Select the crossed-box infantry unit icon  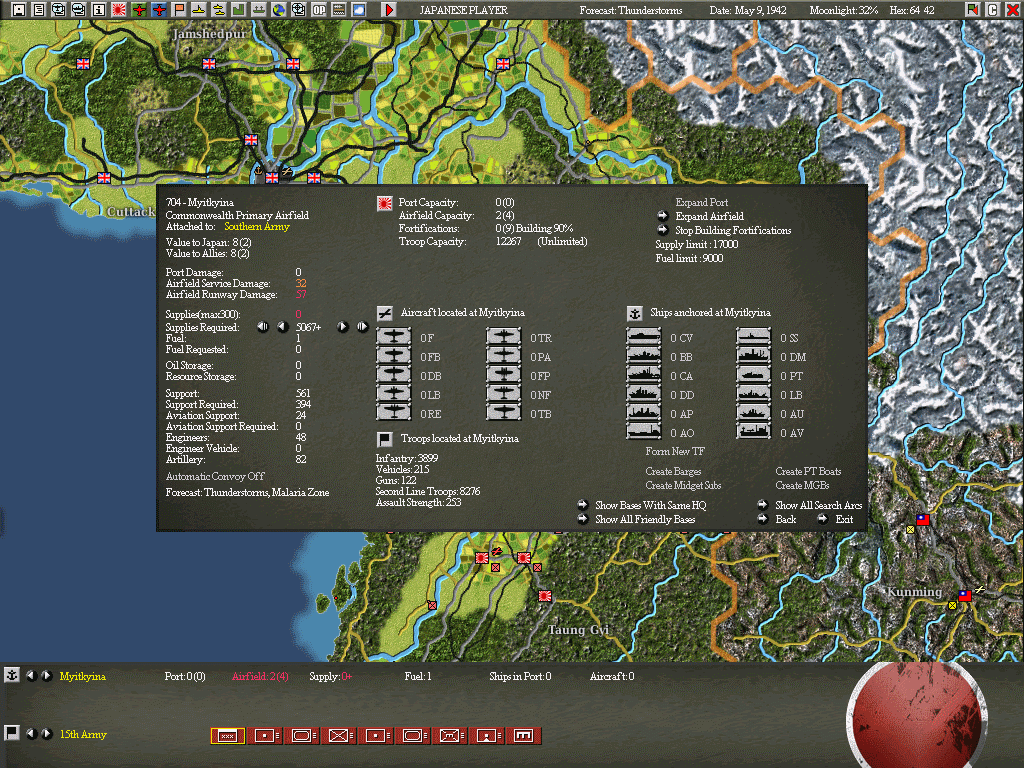pos(340,735)
